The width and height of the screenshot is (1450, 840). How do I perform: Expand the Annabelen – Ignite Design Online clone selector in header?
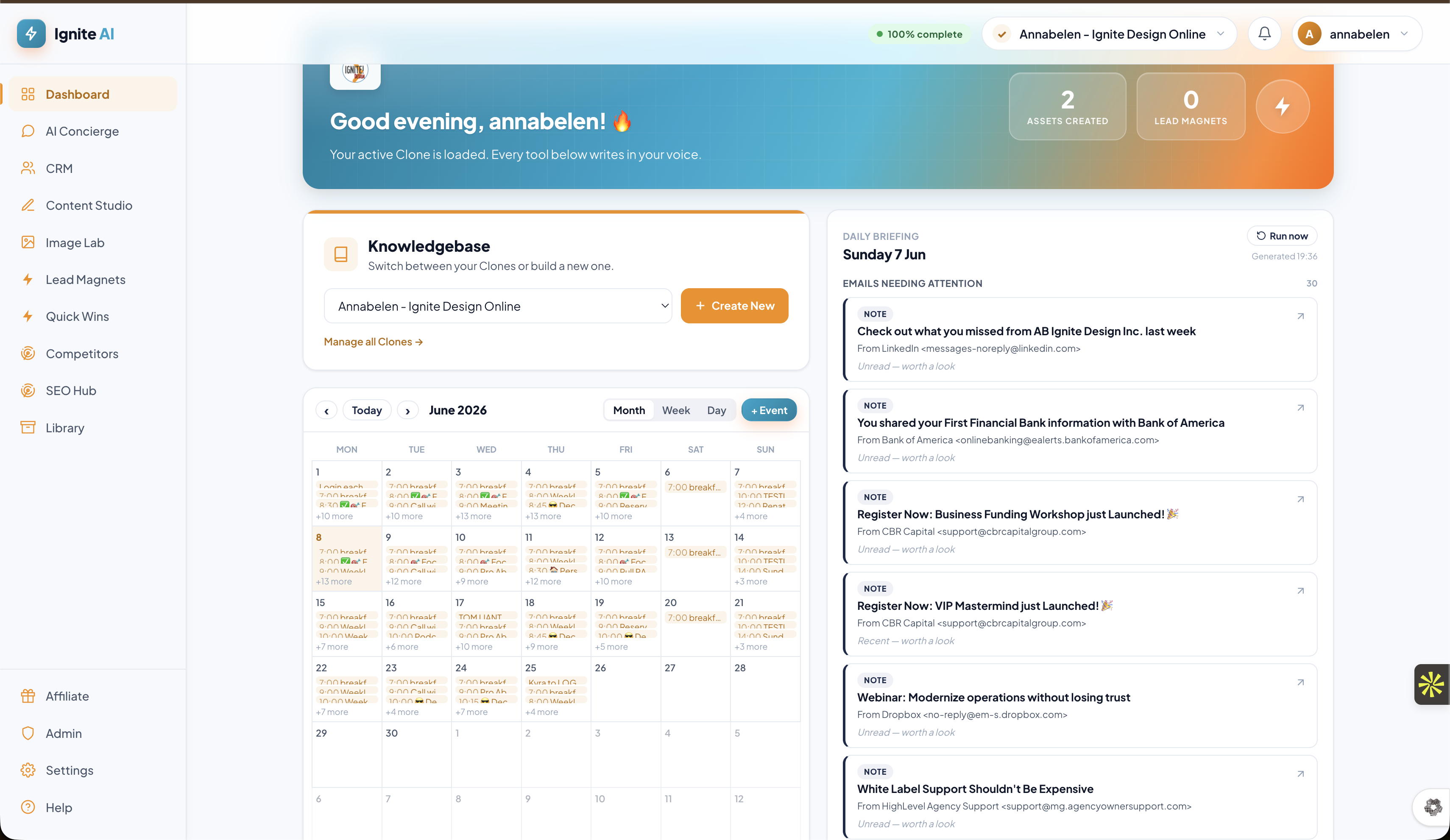(x=1109, y=34)
